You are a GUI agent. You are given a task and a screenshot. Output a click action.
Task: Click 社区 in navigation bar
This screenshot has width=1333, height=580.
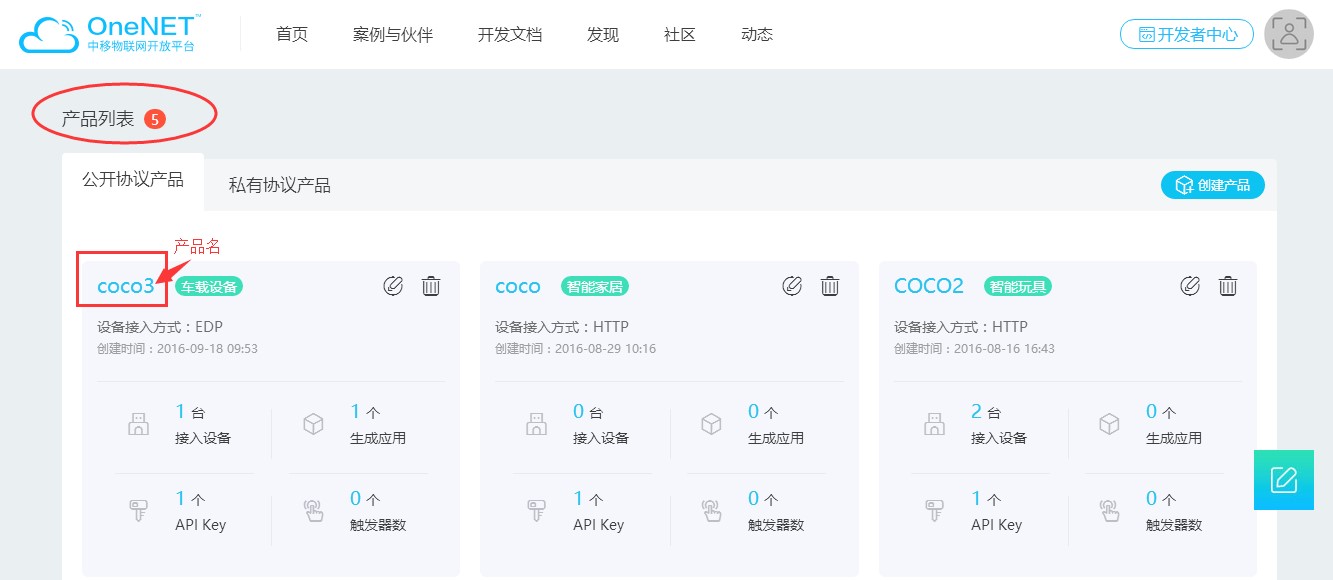(680, 34)
